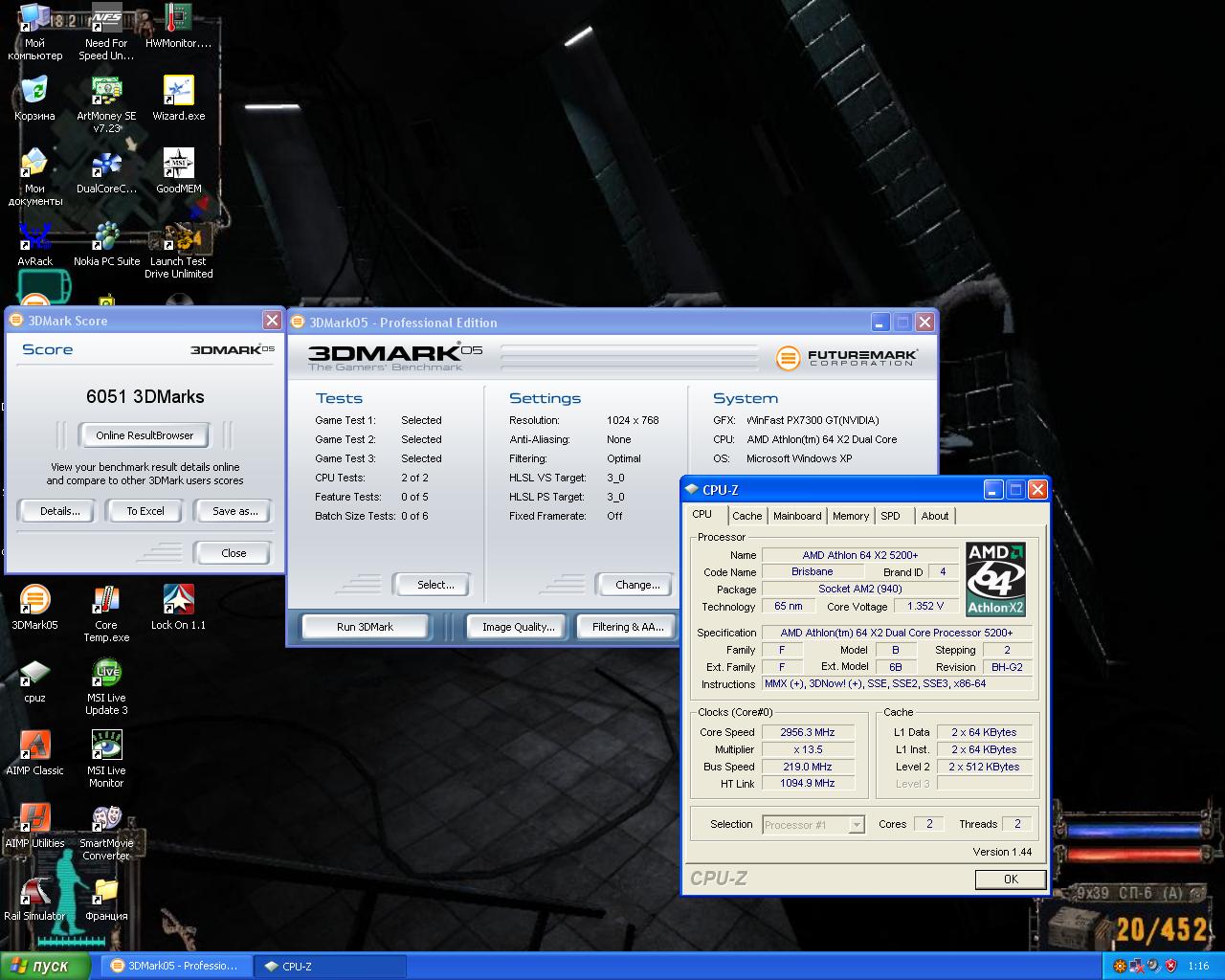Open AIMP Classic shortcut
This screenshot has height=980, width=1225.
[x=34, y=753]
